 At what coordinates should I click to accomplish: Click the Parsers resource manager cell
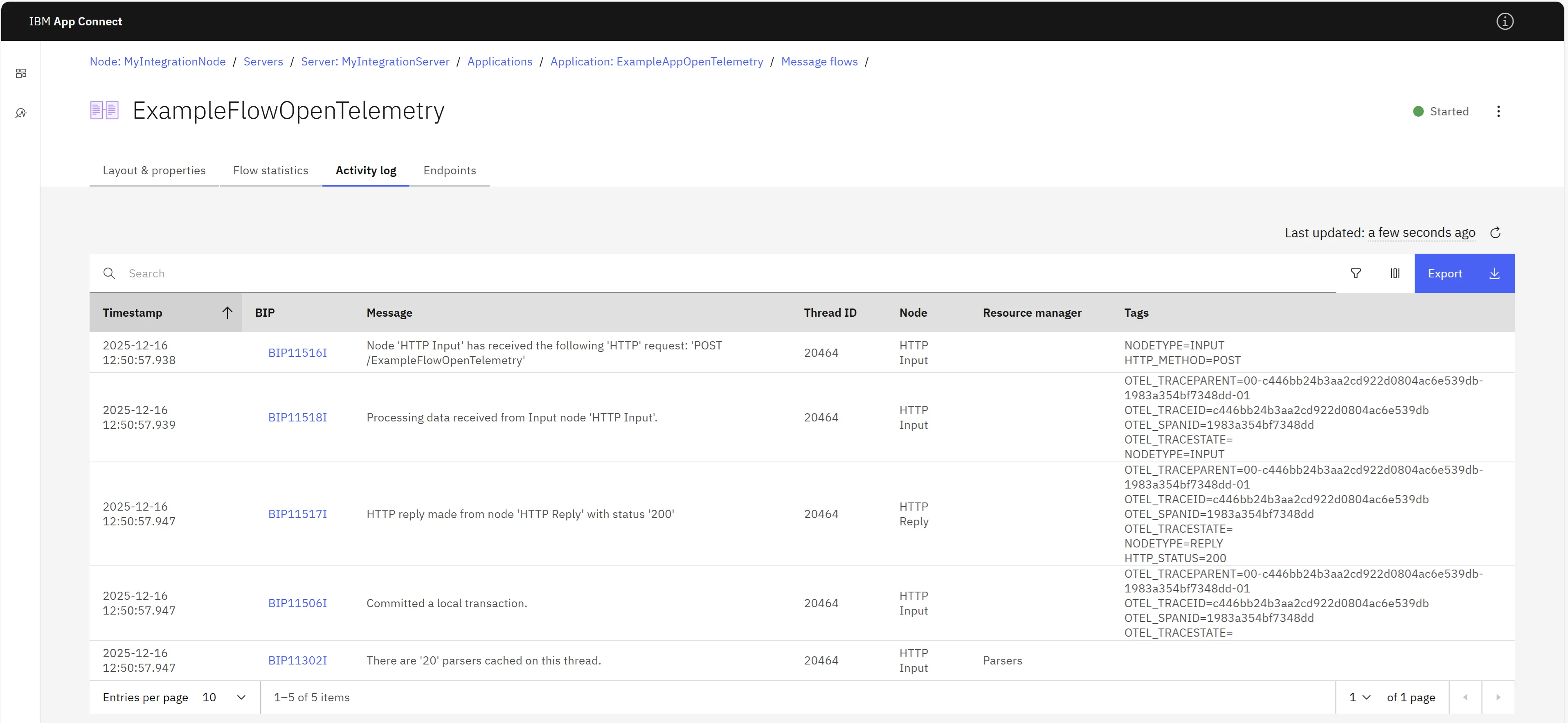tap(1003, 661)
